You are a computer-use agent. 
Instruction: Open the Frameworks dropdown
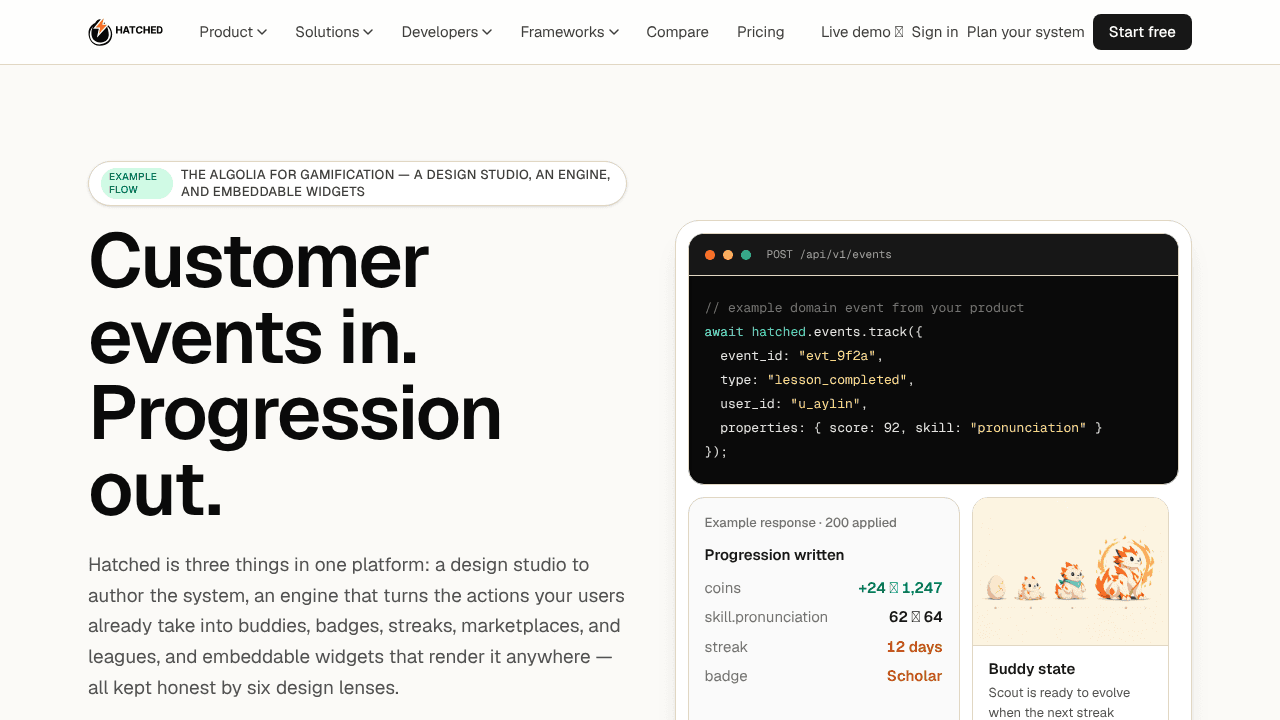coord(570,32)
